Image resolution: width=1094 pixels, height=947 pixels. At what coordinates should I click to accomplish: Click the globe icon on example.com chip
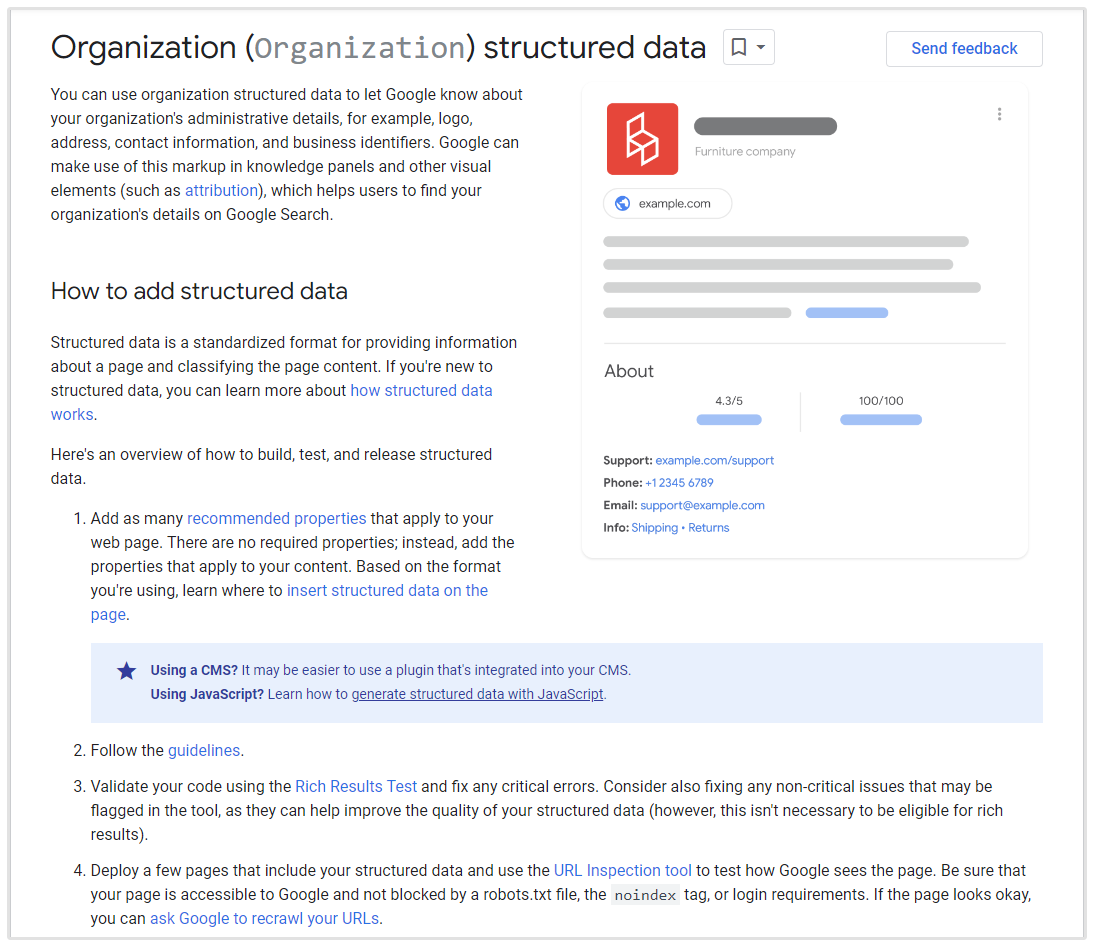623,204
